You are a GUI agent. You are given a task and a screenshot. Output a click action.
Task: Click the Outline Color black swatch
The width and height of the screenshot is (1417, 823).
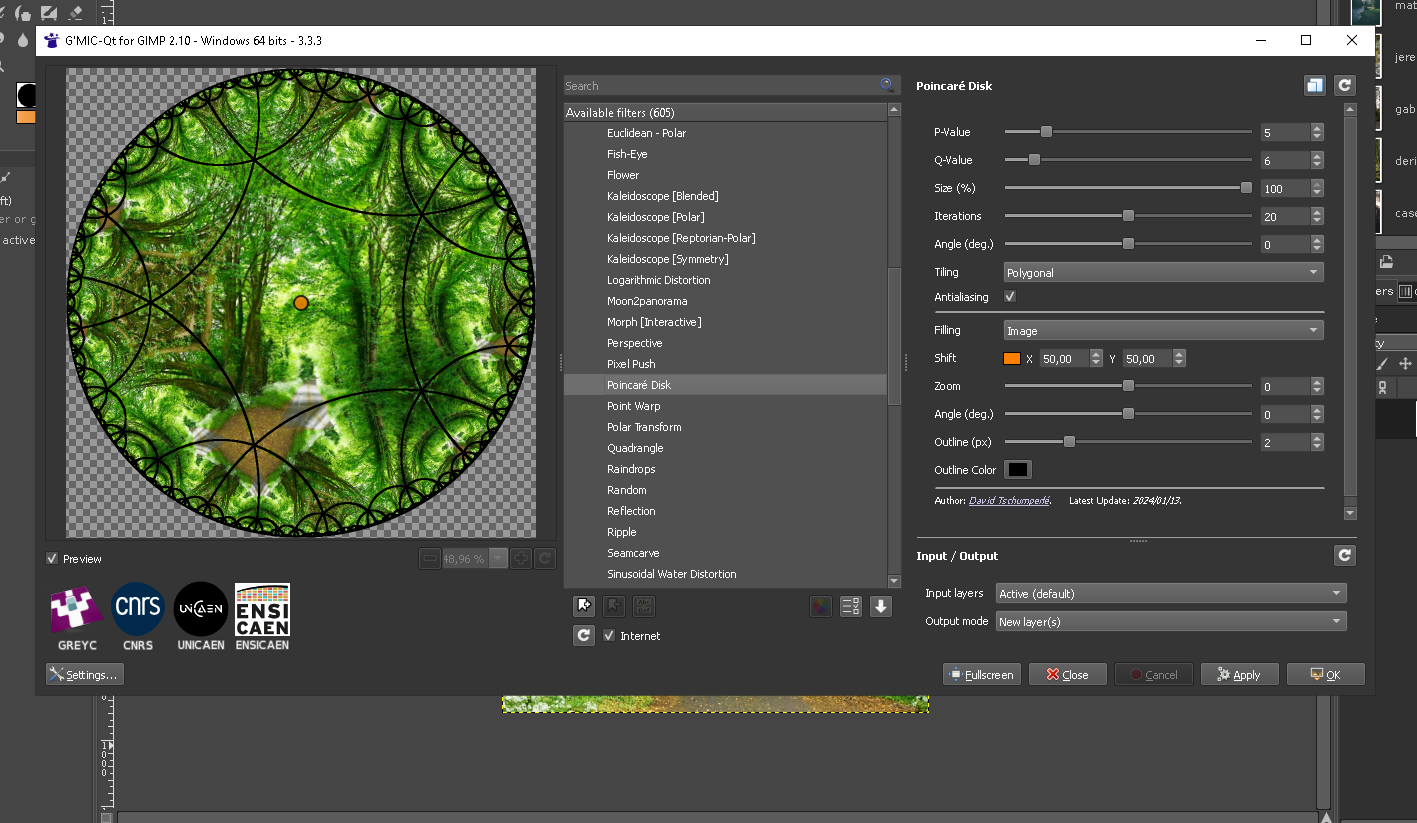tap(1018, 470)
